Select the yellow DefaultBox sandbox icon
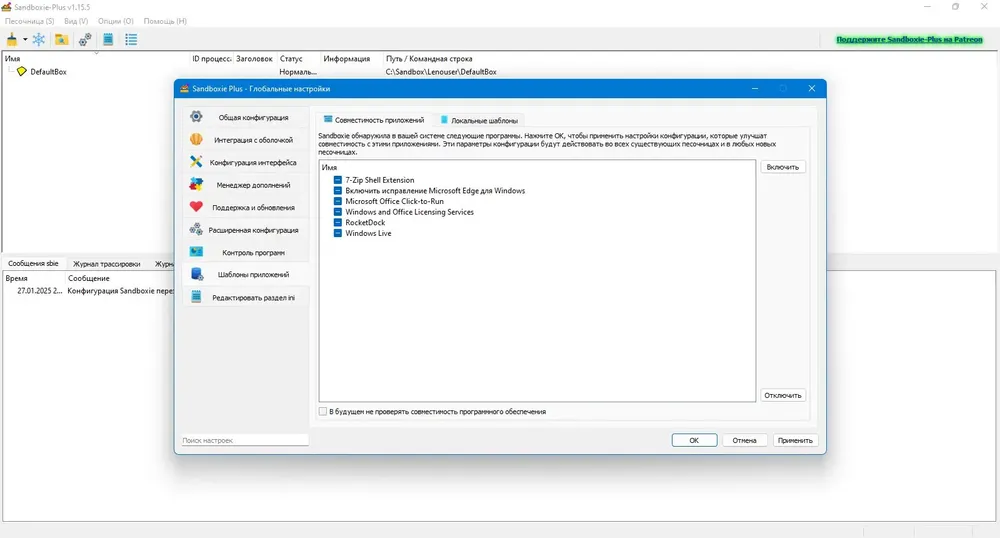The width and height of the screenshot is (1000, 538). [x=22, y=71]
